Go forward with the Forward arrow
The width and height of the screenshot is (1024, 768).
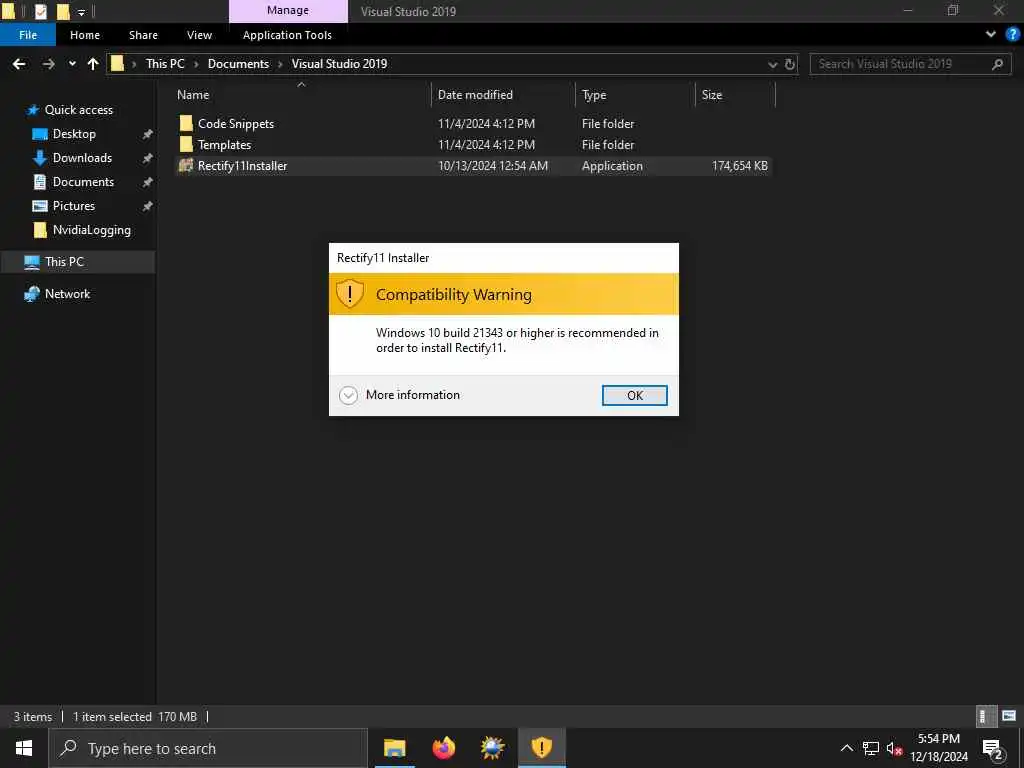(x=48, y=64)
